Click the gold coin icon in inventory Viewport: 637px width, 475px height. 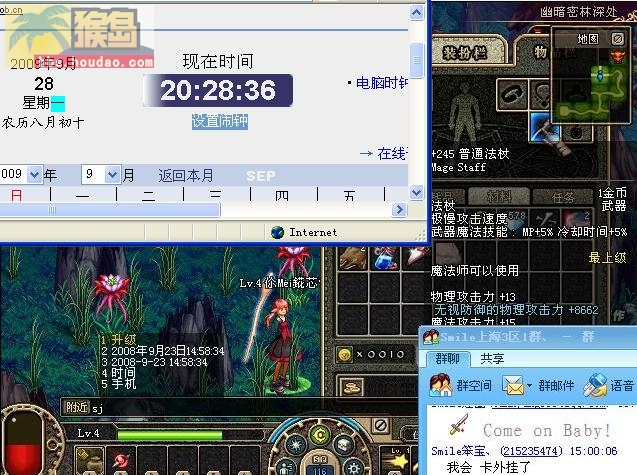coord(344,355)
